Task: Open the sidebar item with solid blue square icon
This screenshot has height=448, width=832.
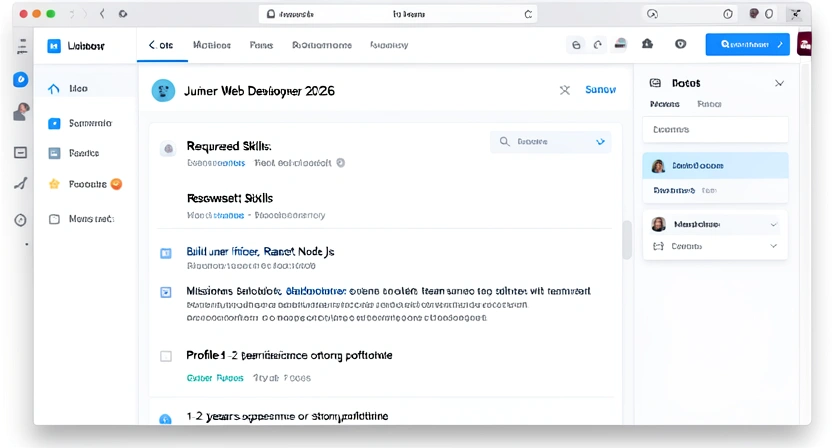Action: tap(86, 123)
